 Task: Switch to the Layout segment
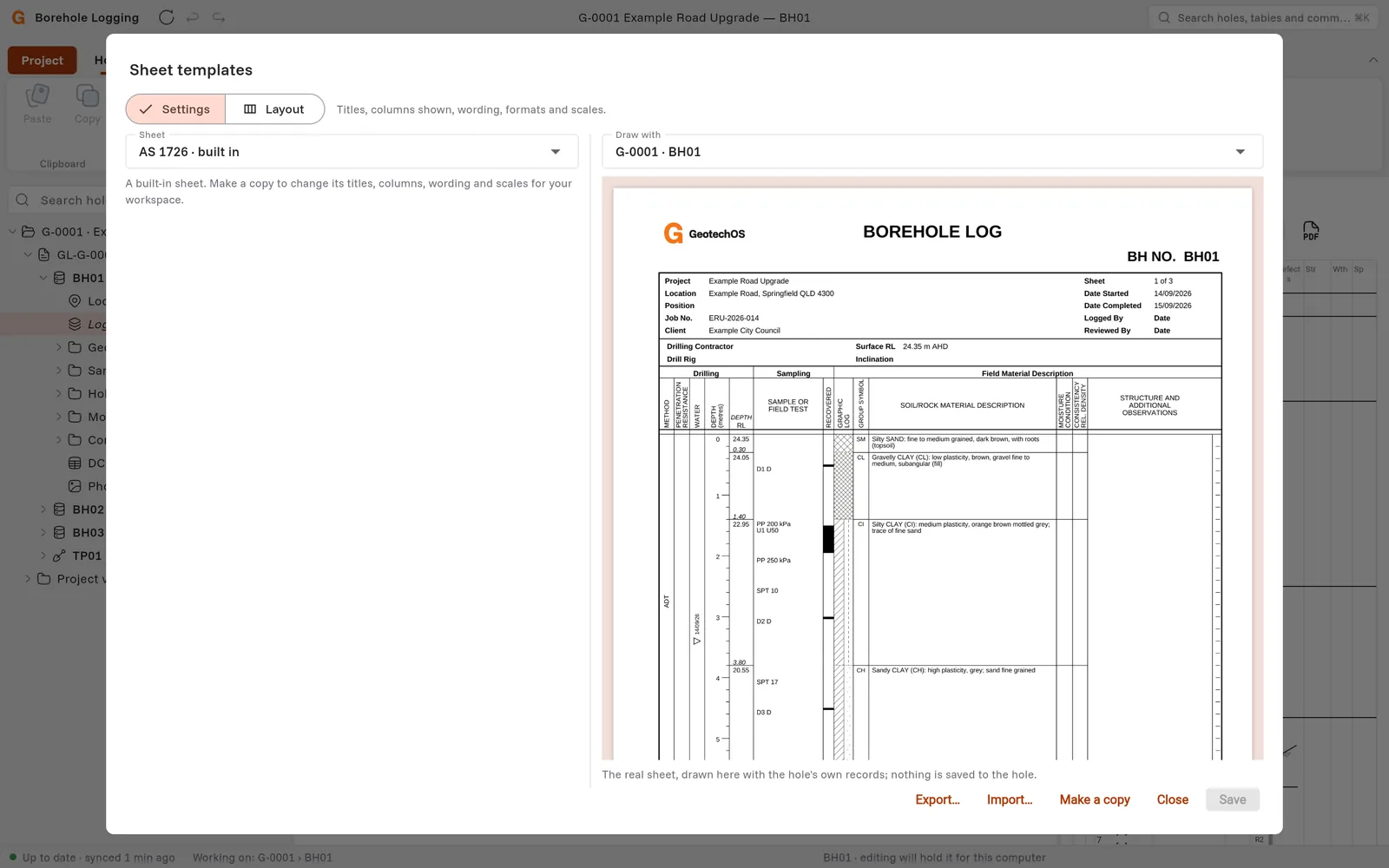[x=274, y=109]
